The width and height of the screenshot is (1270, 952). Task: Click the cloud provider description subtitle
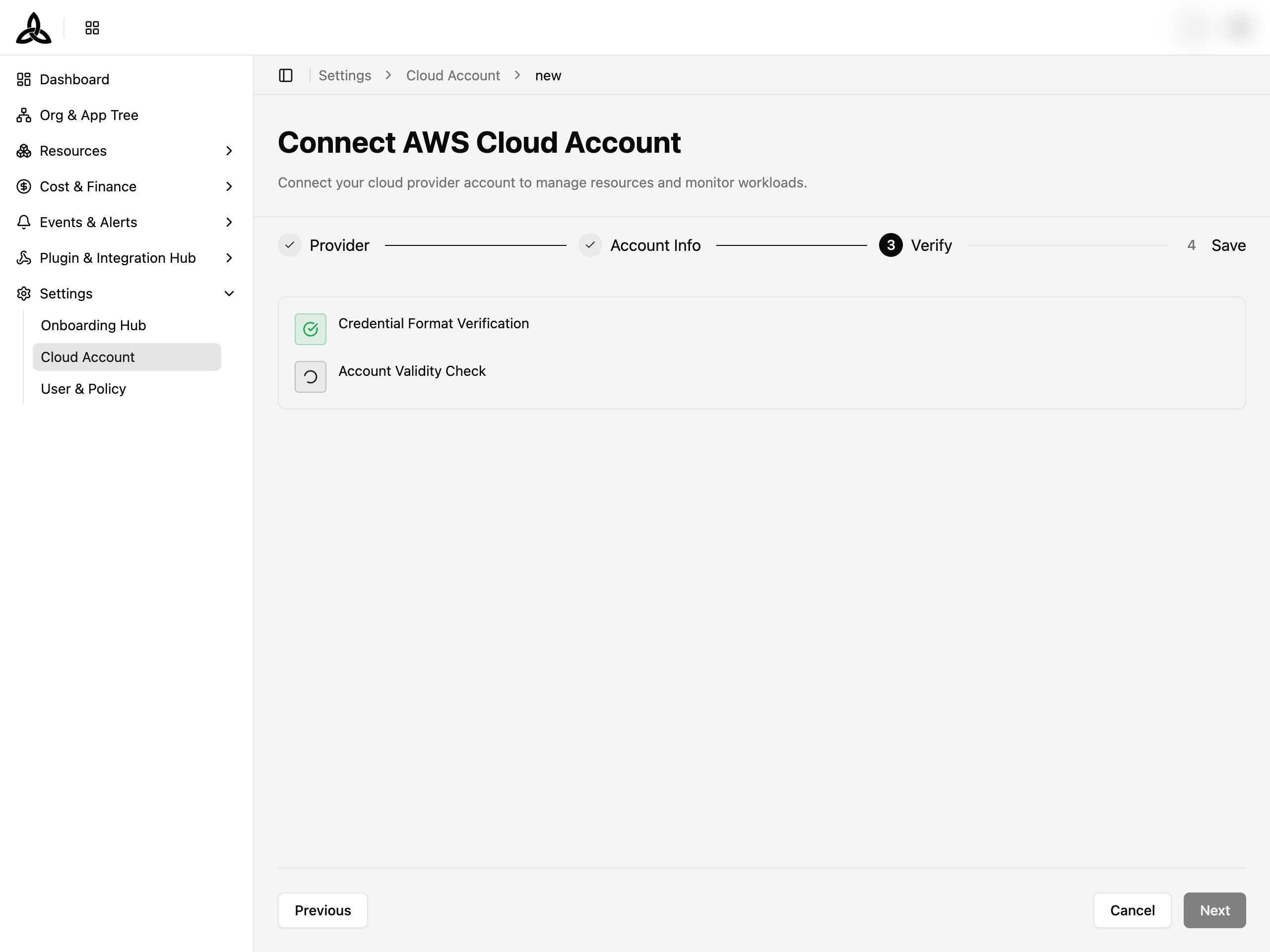click(542, 182)
